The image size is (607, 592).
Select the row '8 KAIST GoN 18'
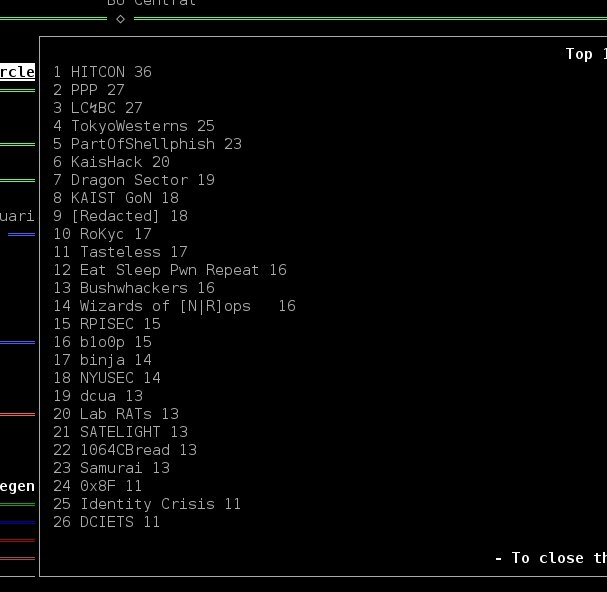pos(116,198)
